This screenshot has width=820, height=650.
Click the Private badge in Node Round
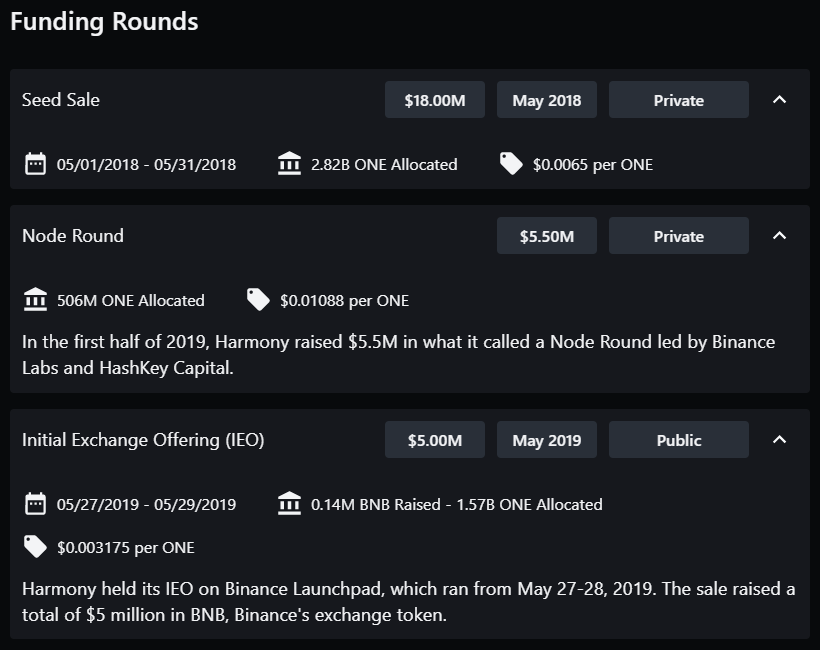point(679,235)
